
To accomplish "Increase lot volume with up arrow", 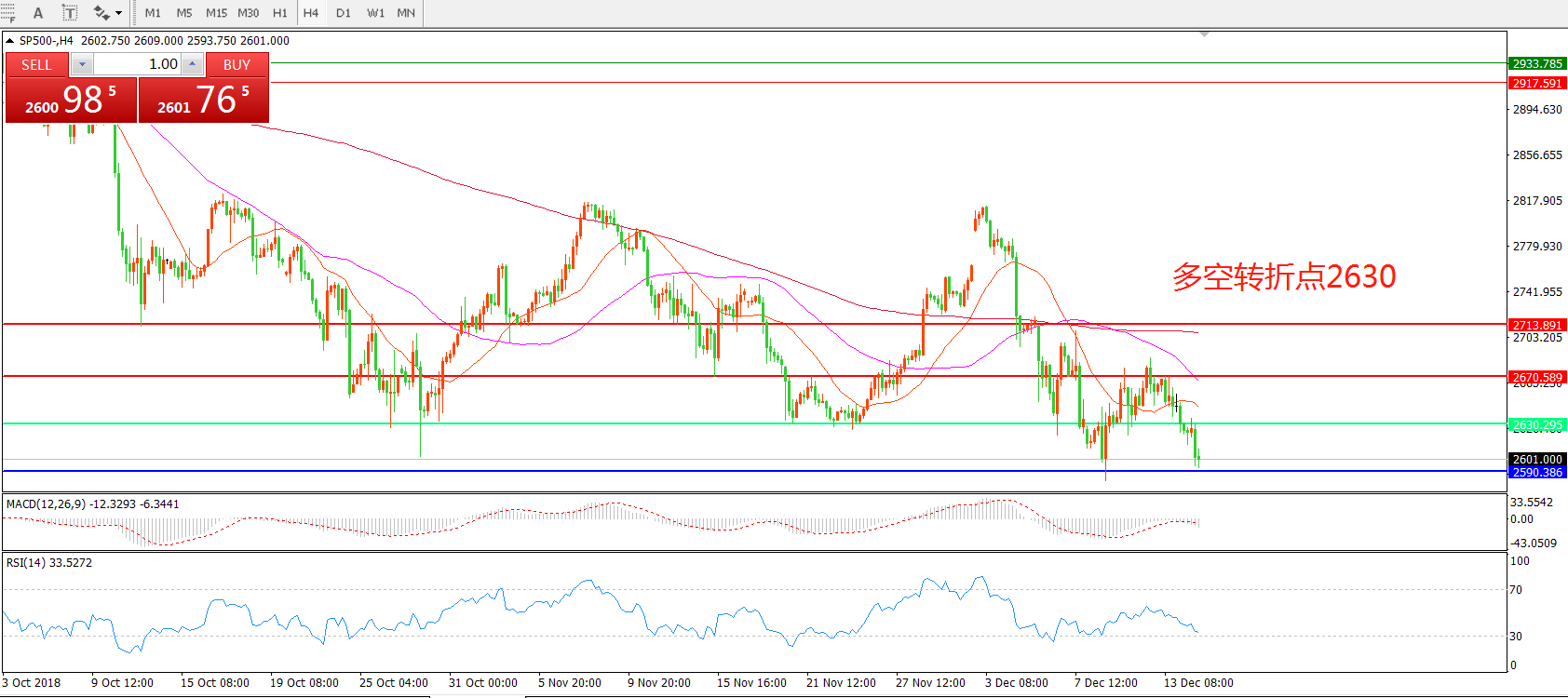I will [x=192, y=64].
